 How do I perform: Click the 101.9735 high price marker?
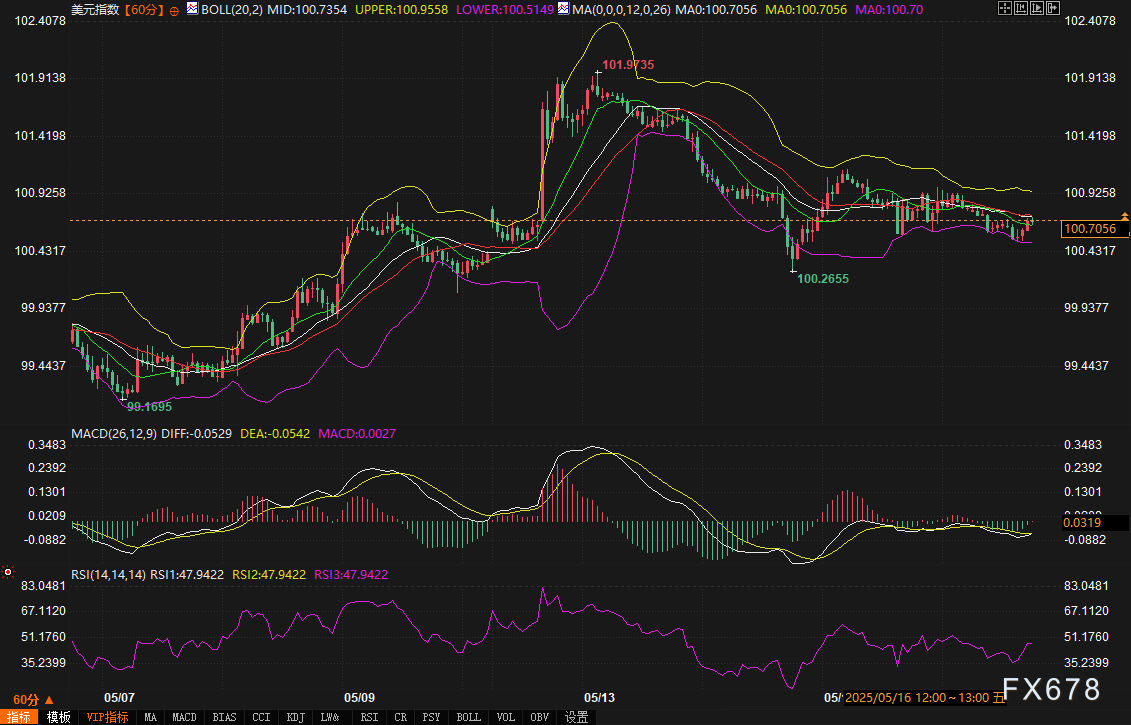628,64
